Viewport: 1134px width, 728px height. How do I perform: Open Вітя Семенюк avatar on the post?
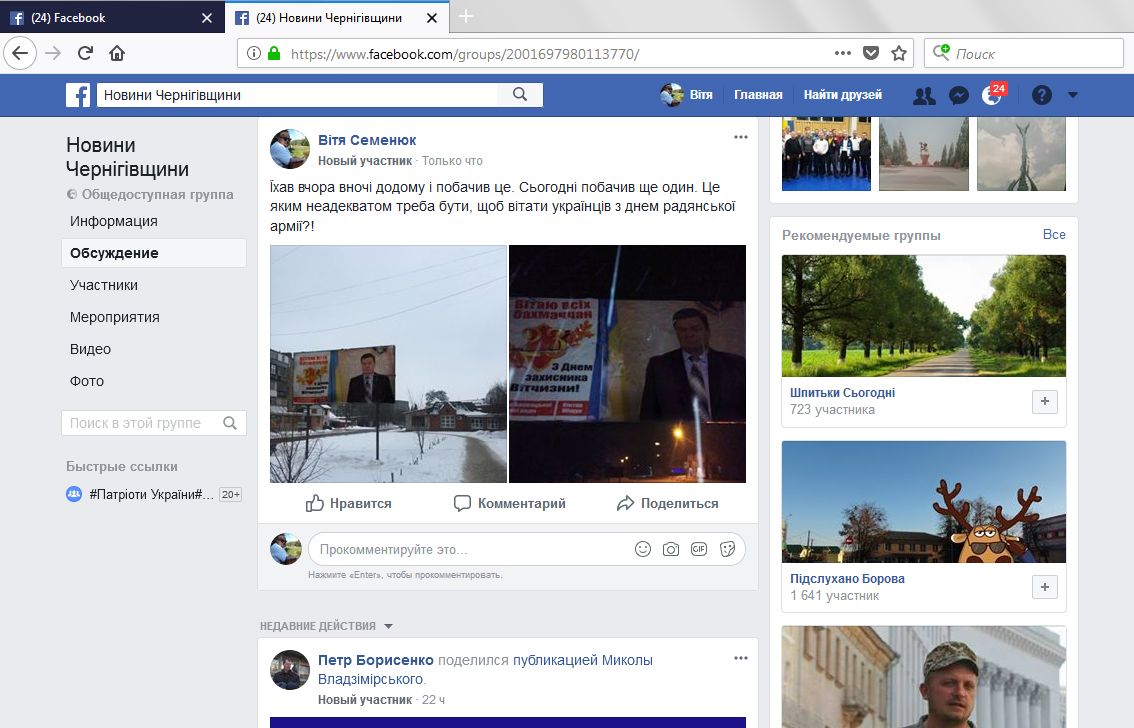(290, 149)
